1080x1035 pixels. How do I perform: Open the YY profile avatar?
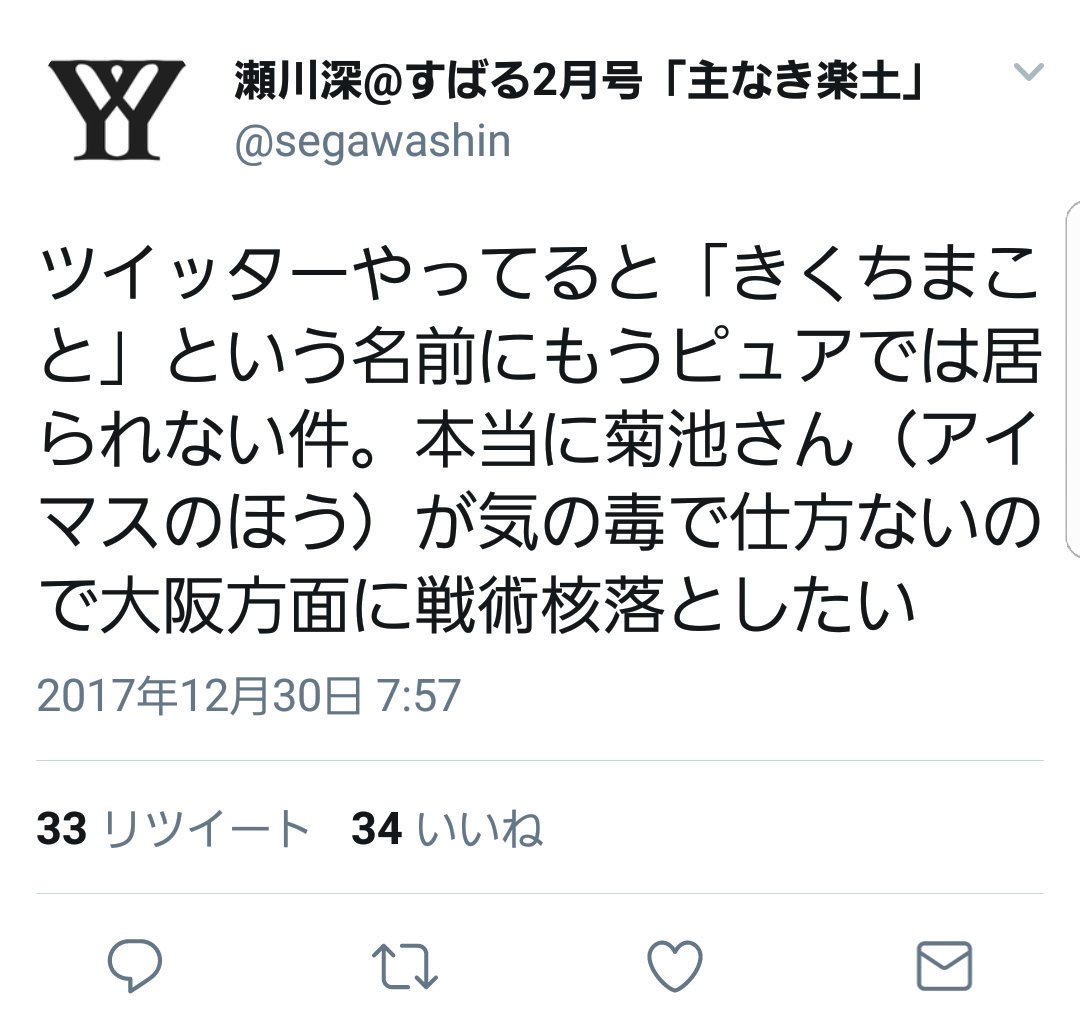tap(116, 110)
